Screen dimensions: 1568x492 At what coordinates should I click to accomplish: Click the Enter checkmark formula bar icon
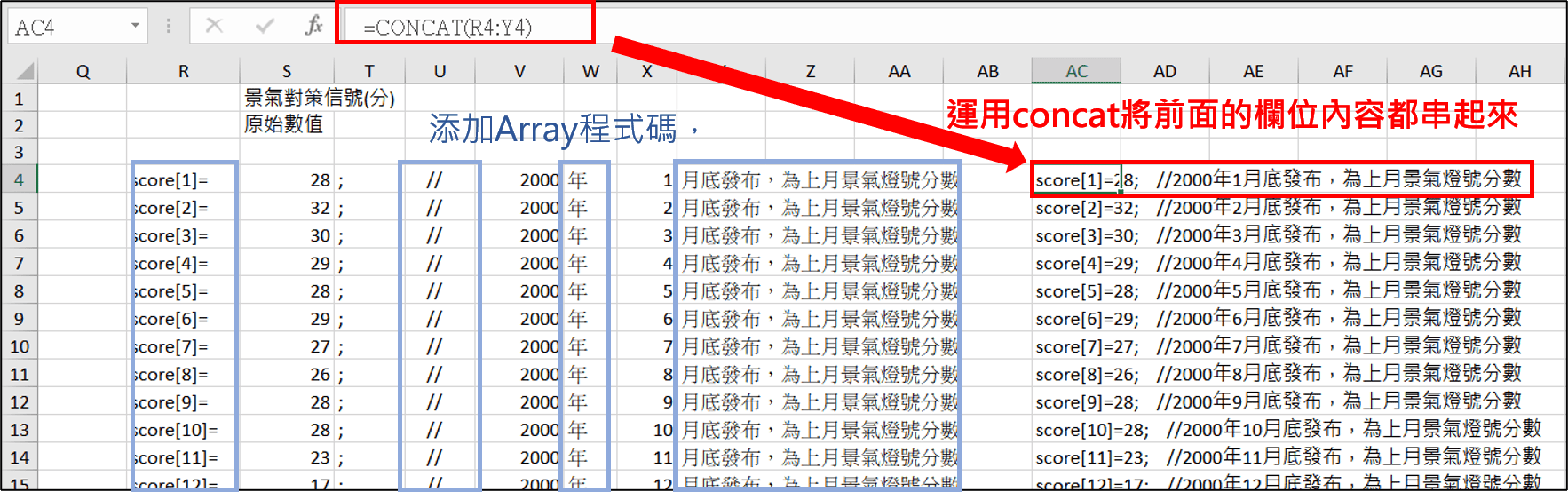[264, 26]
